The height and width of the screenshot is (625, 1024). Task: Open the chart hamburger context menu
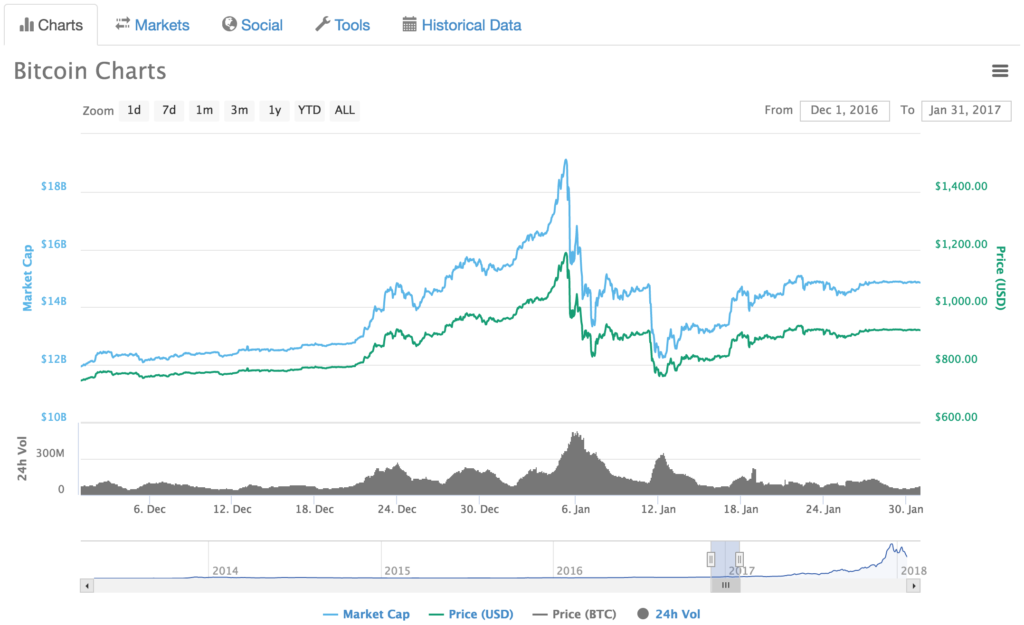click(1000, 71)
